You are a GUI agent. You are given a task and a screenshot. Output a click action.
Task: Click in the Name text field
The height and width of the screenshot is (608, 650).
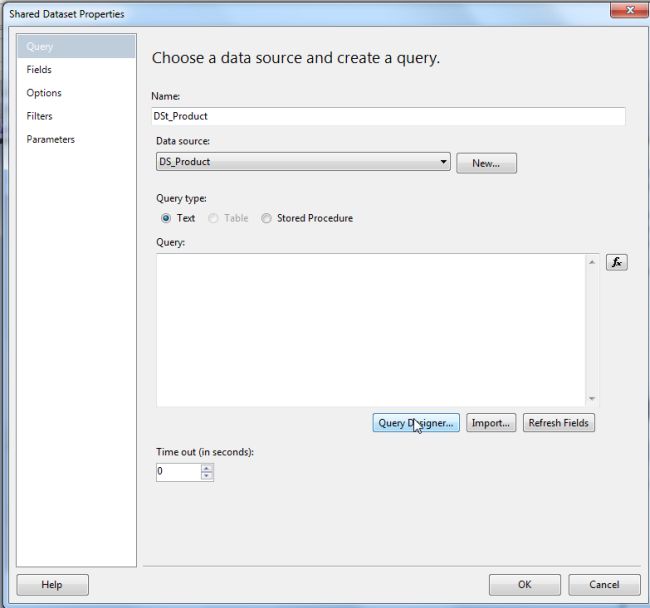tap(388, 116)
